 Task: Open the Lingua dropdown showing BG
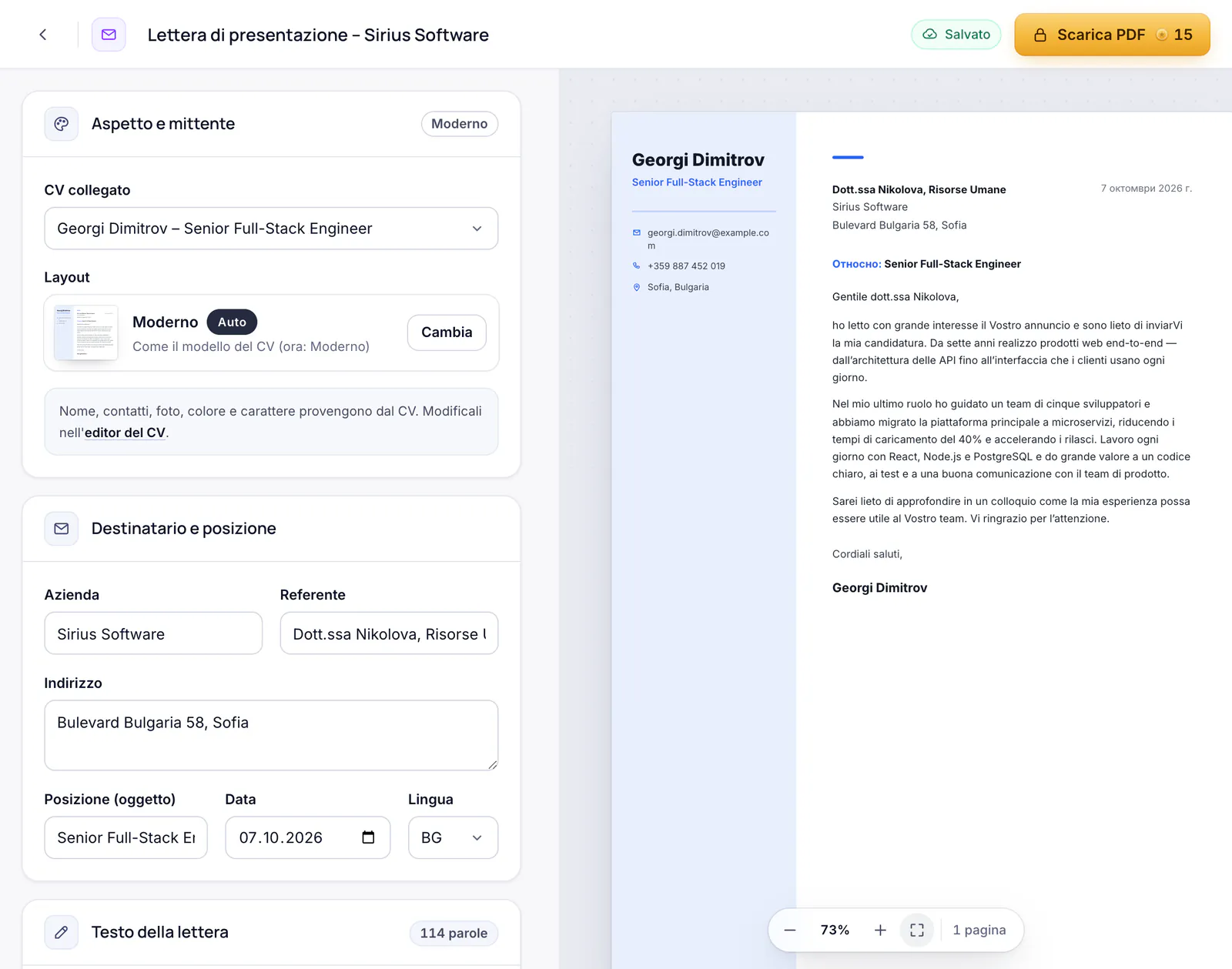[453, 837]
